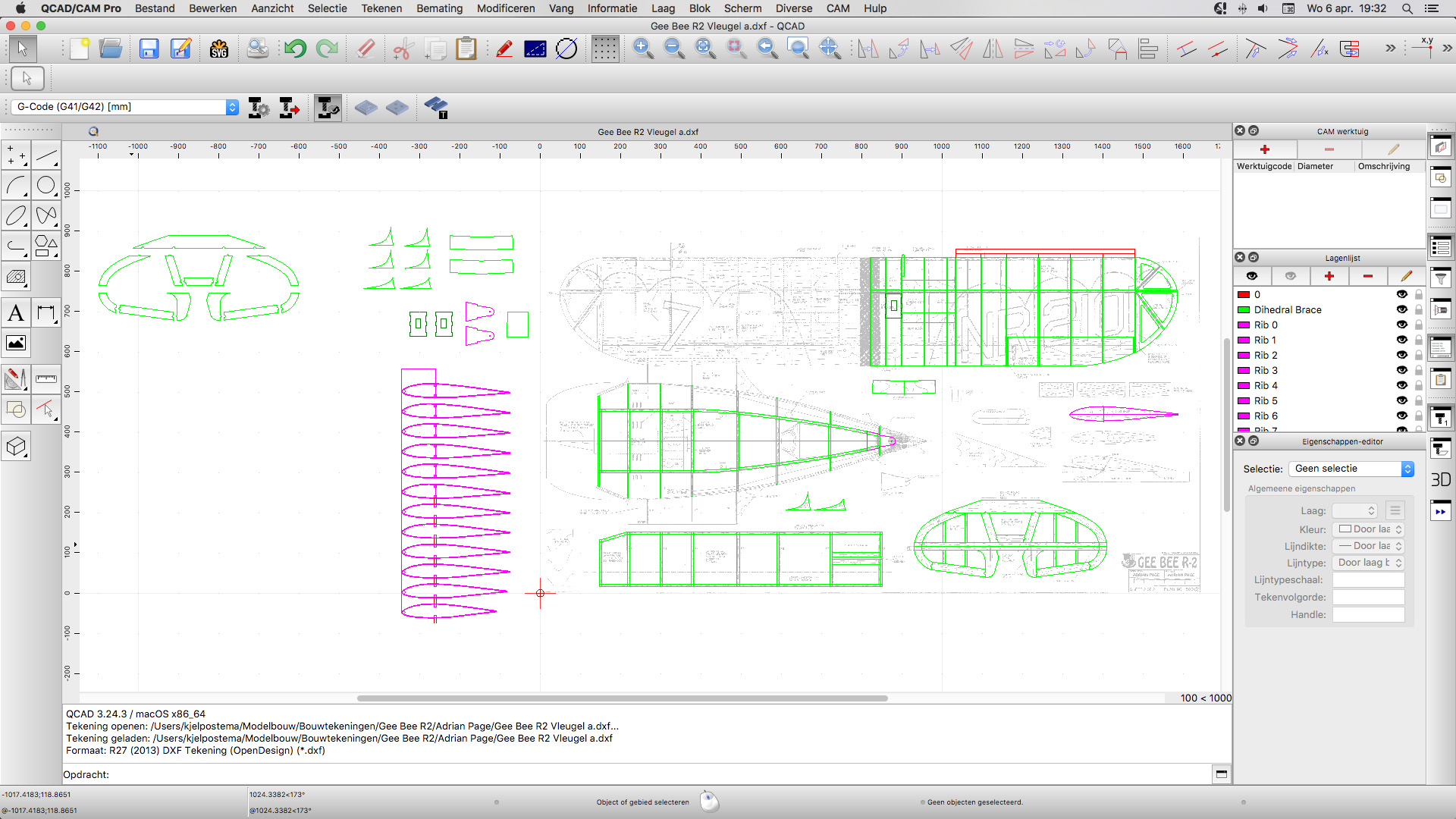Image resolution: width=1456 pixels, height=819 pixels.
Task: Open the Lijntype dropdown
Action: coord(1369,563)
